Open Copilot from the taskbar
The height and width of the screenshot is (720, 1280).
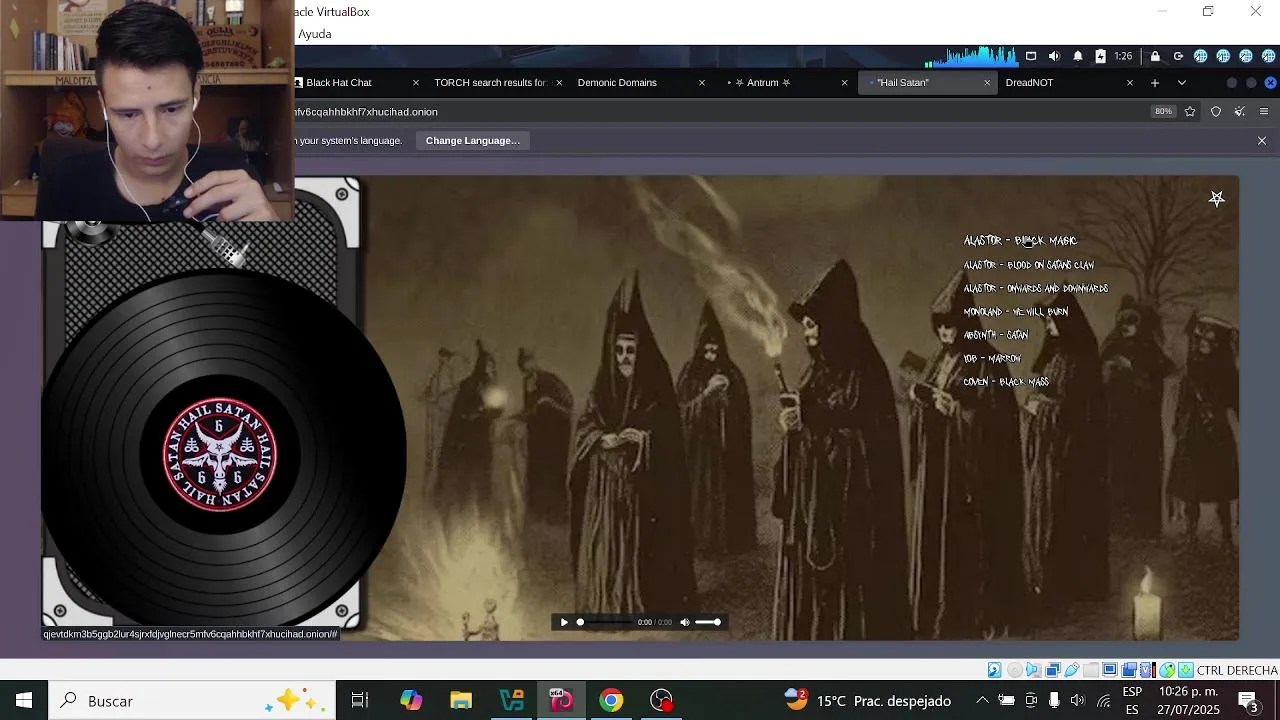[x=411, y=701]
